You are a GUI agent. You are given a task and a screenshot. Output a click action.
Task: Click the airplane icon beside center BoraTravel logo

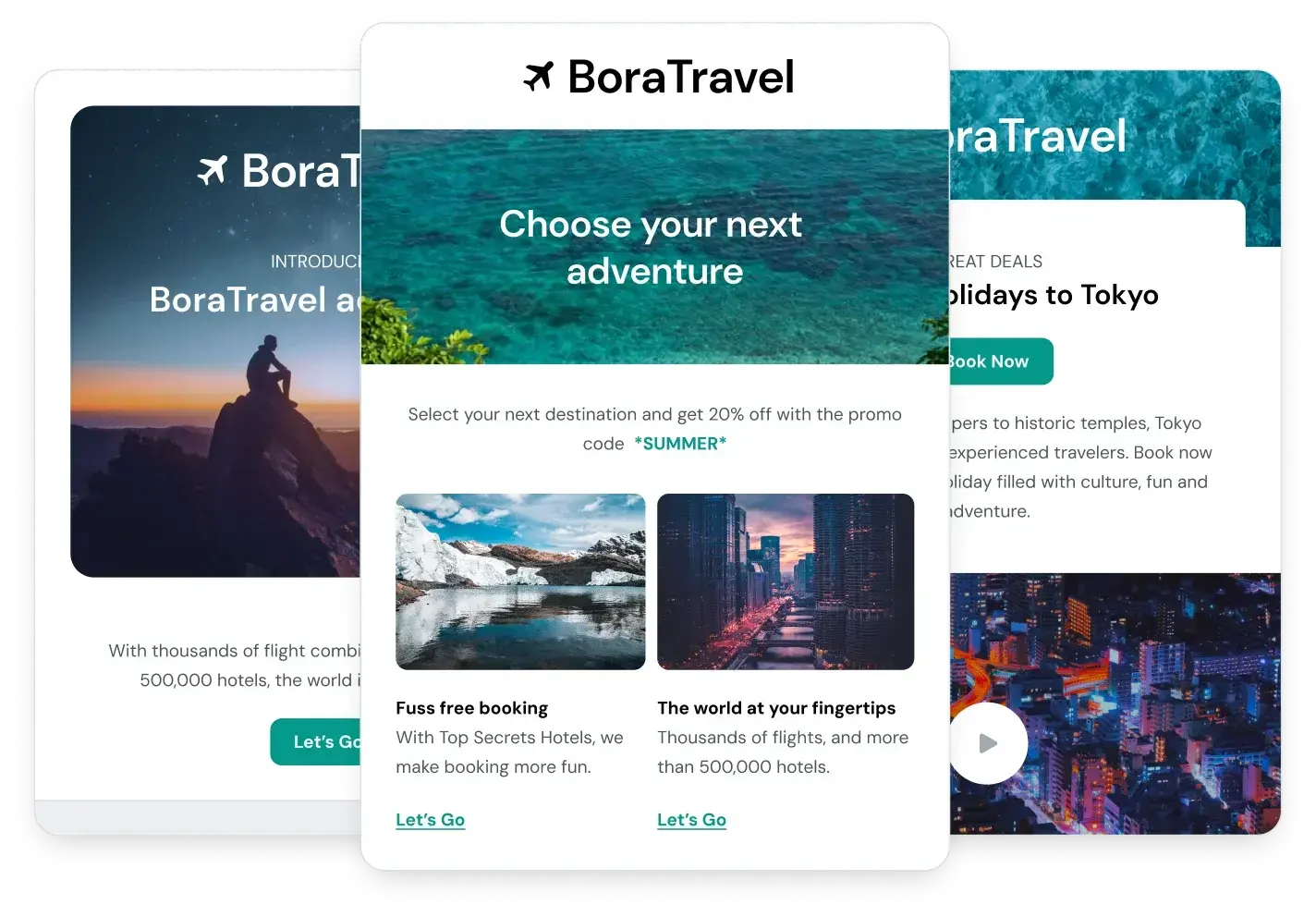(538, 77)
